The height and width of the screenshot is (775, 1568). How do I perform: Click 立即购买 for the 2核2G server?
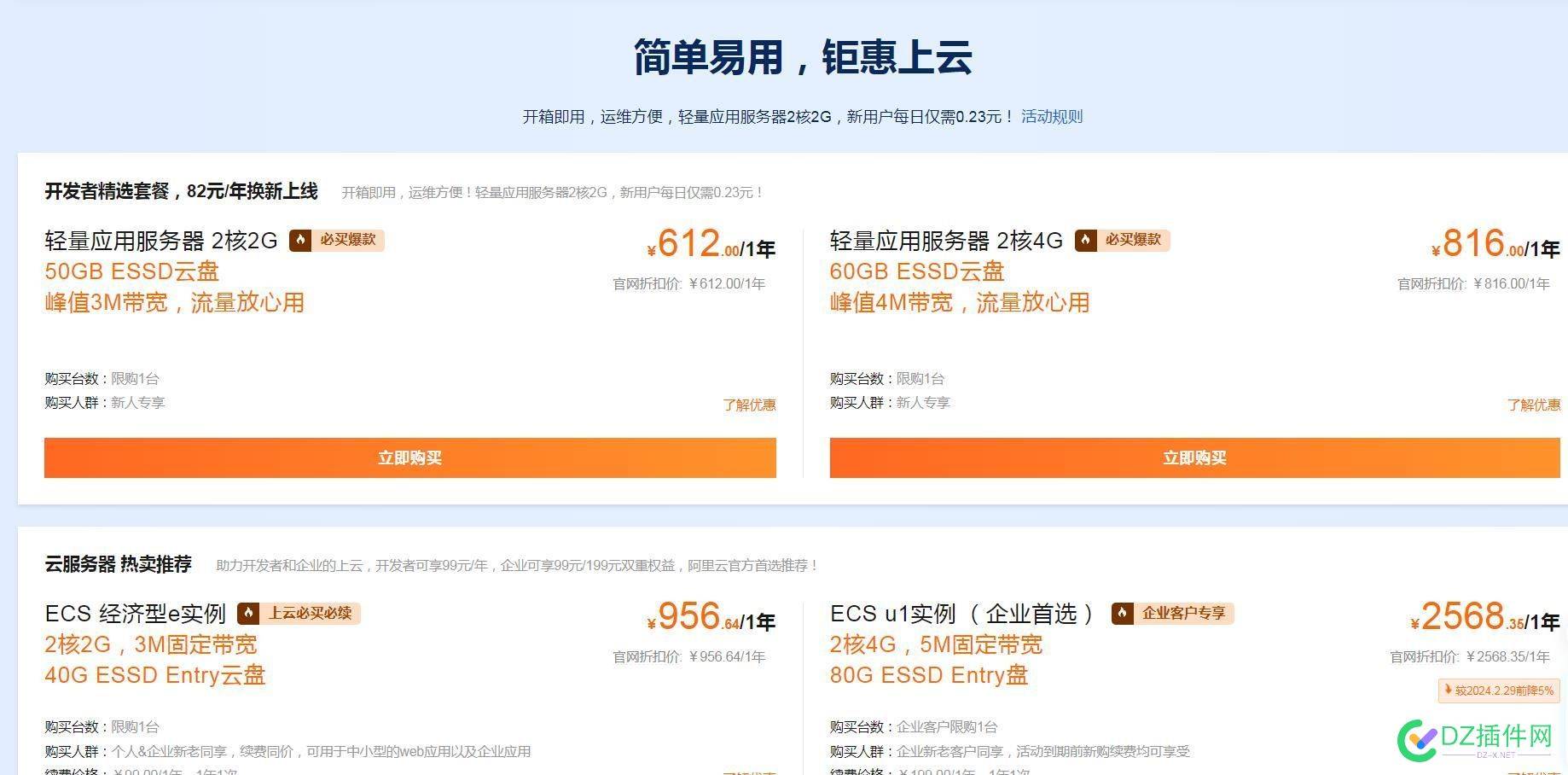tap(410, 457)
